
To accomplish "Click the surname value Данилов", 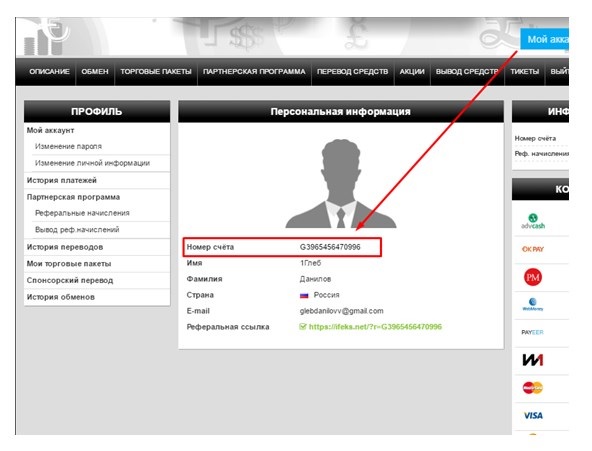I will pos(315,279).
